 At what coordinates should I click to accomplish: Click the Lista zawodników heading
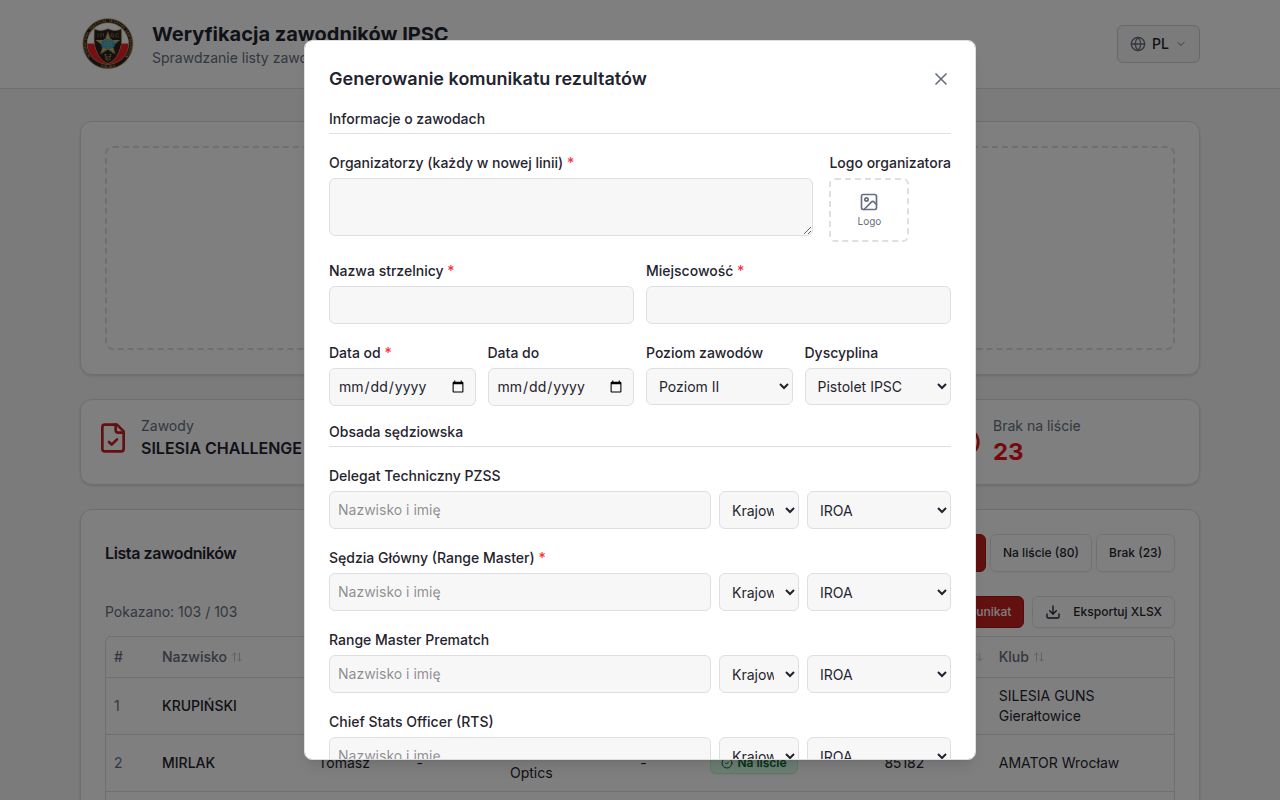coord(171,553)
